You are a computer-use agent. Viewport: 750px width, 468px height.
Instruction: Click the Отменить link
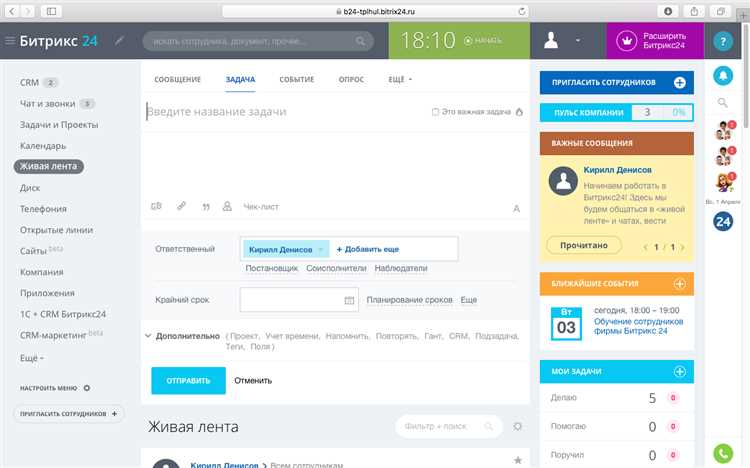click(253, 381)
